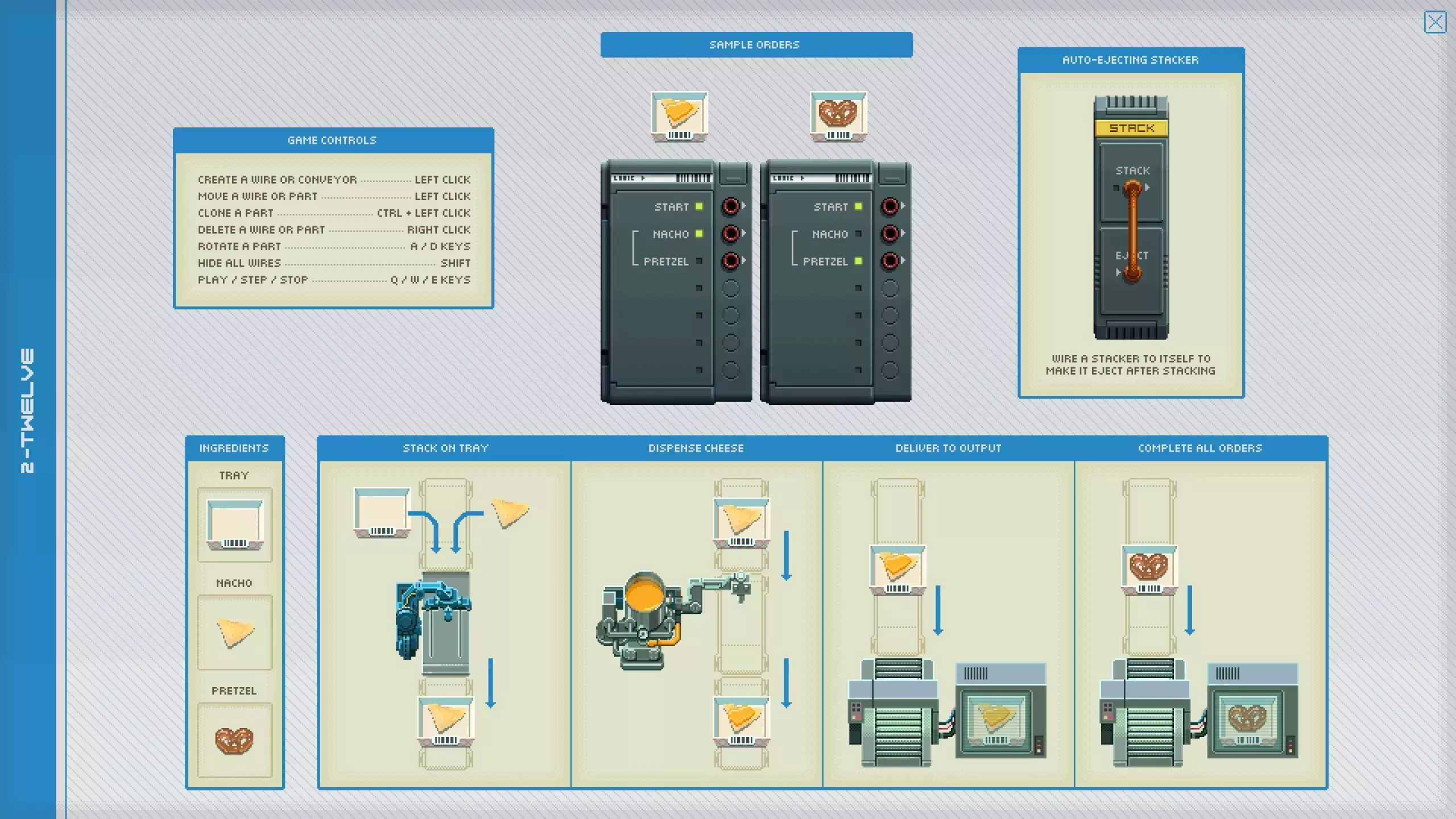Click the stacker's STACK connector port
The height and width of the screenshot is (819, 1456).
[x=1132, y=188]
